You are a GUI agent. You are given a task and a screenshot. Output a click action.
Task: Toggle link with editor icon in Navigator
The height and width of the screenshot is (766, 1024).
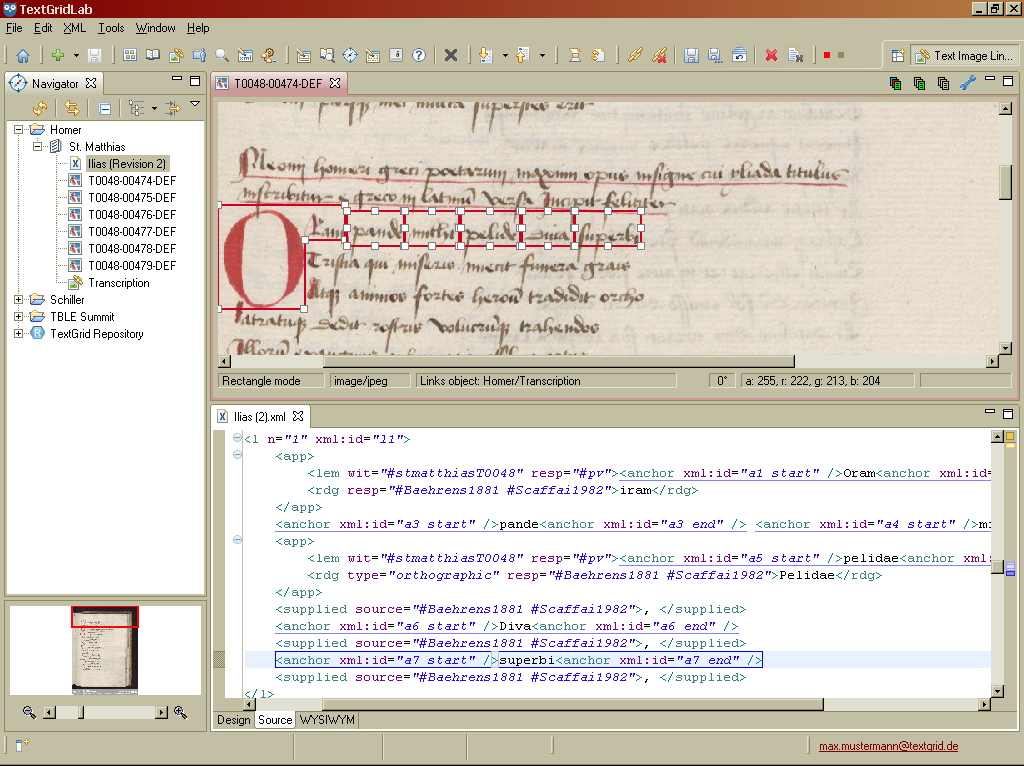click(x=72, y=108)
